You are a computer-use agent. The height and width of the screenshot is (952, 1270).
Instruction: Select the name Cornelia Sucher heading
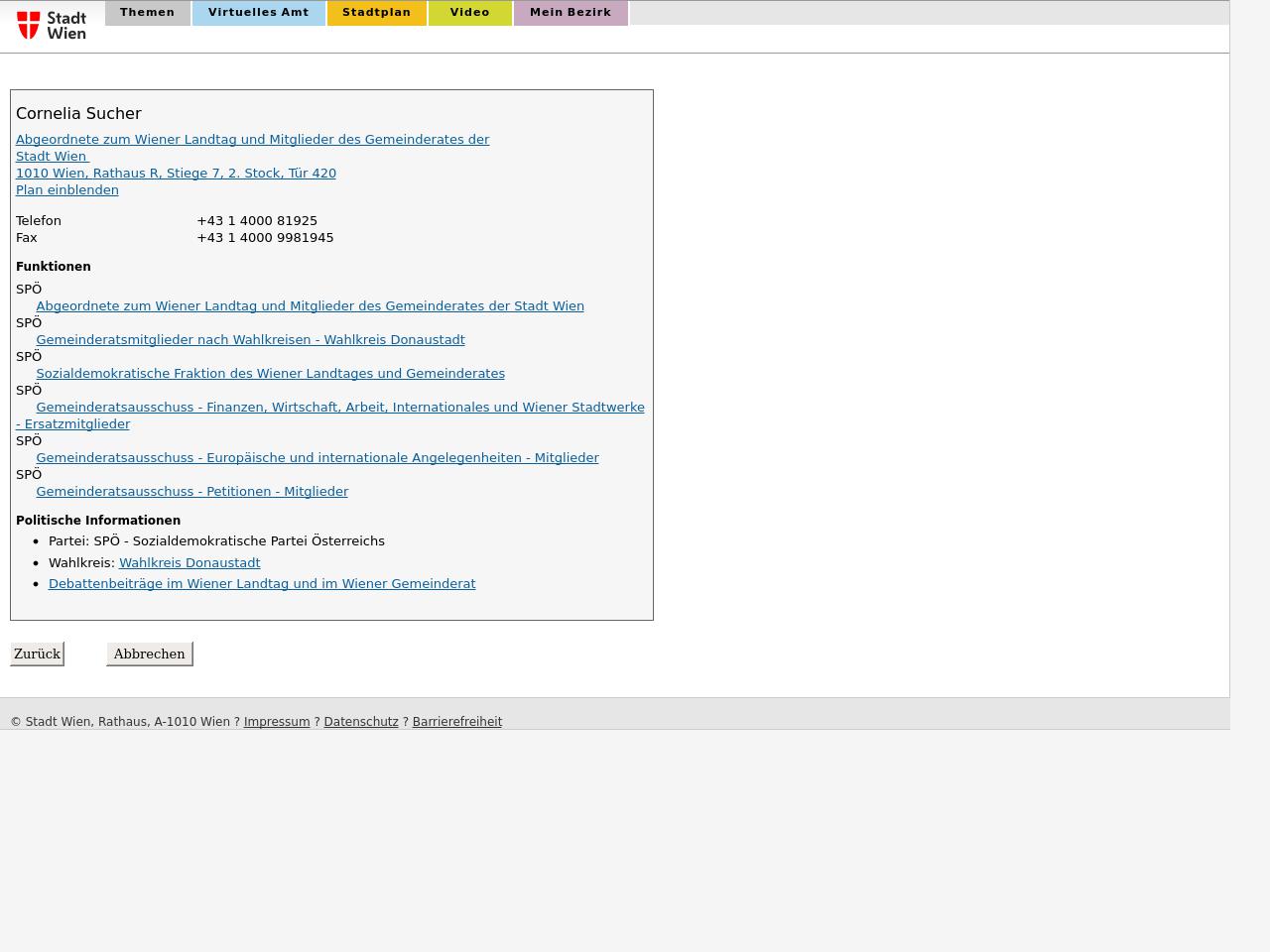click(x=78, y=114)
